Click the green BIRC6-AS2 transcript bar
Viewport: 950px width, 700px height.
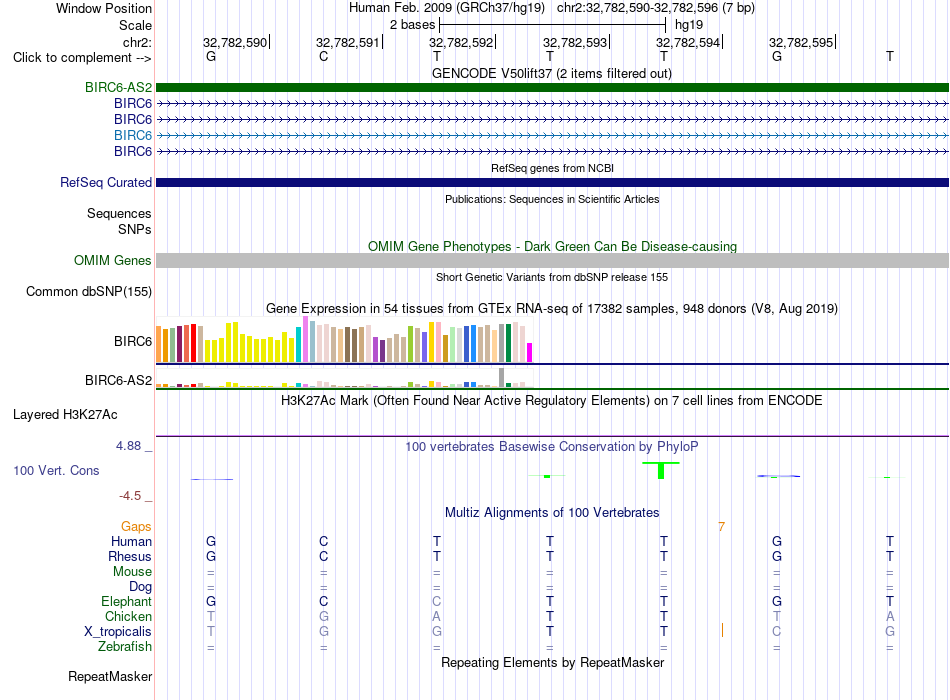click(x=552, y=87)
